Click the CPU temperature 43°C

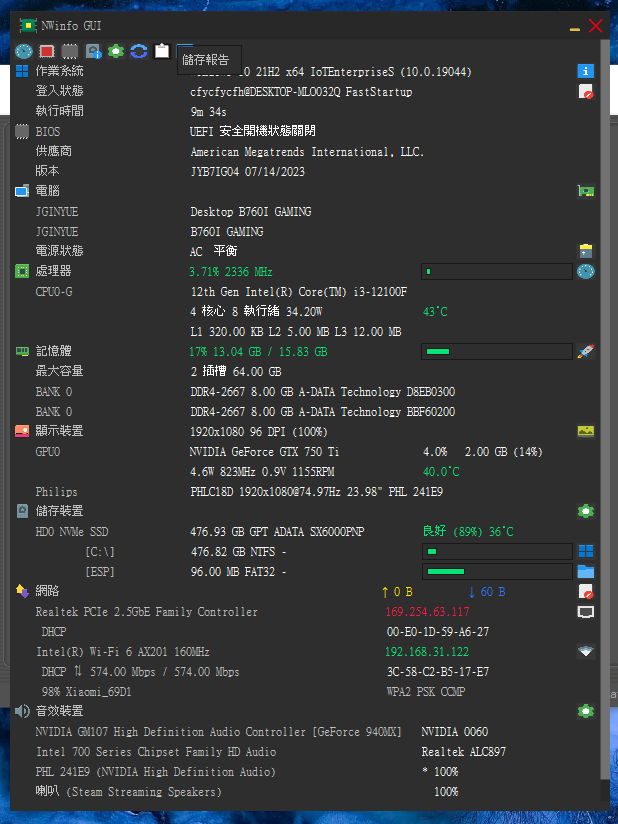point(435,312)
